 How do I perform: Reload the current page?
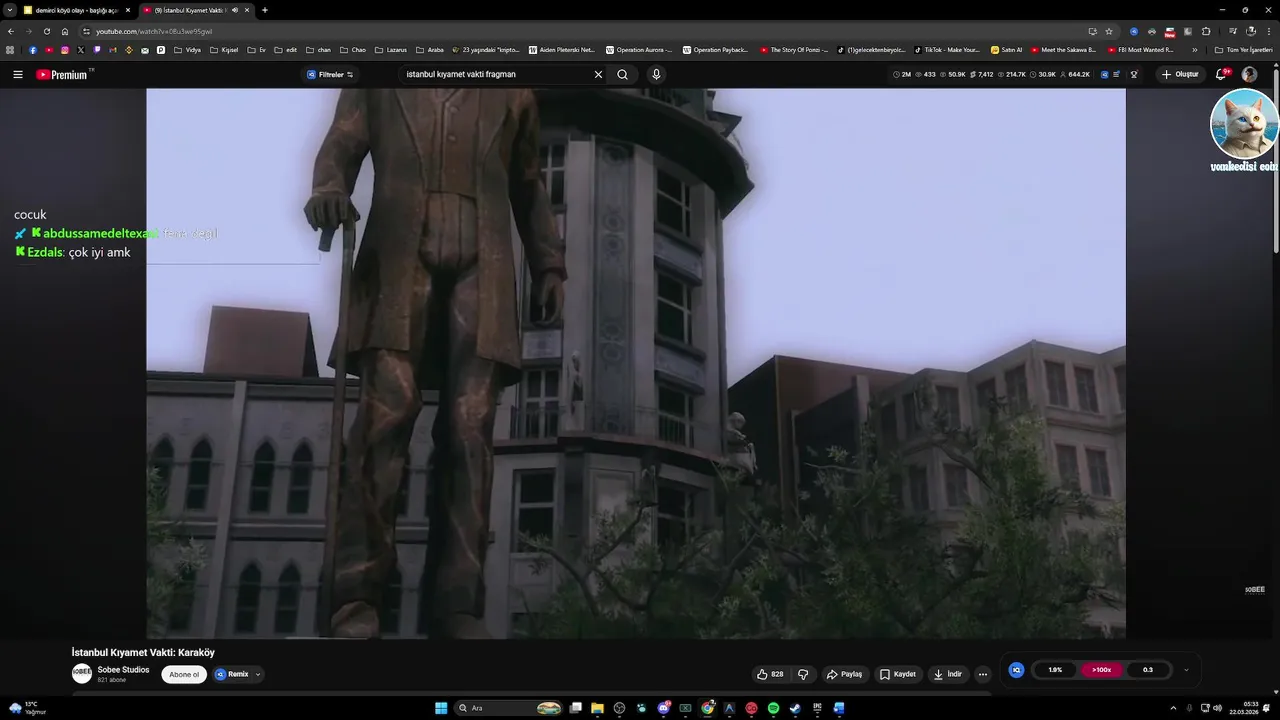coord(46,31)
